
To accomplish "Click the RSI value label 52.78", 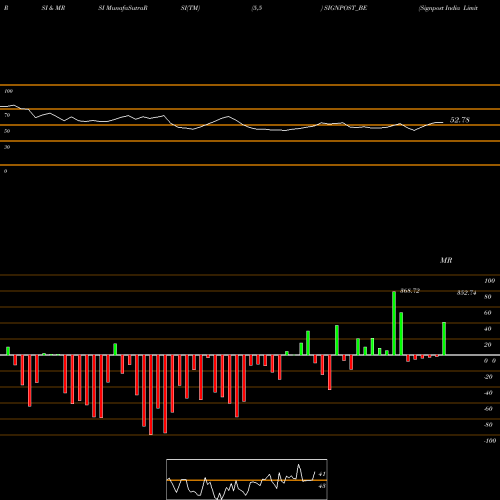I will 460,120.
